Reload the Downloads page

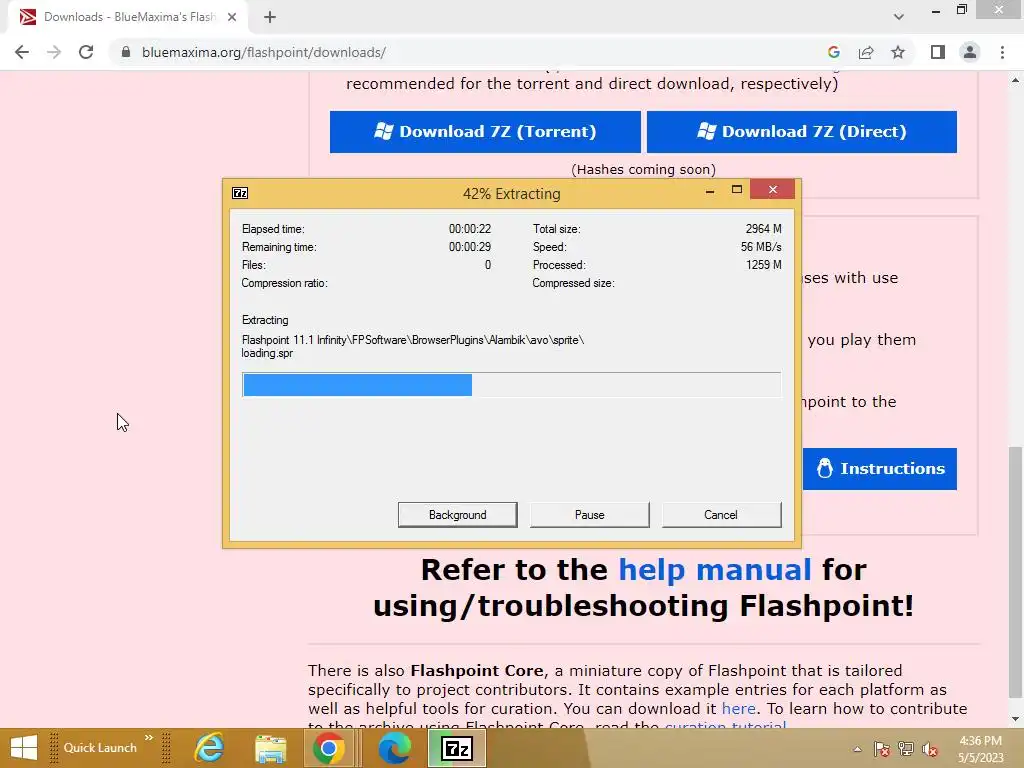coord(86,52)
